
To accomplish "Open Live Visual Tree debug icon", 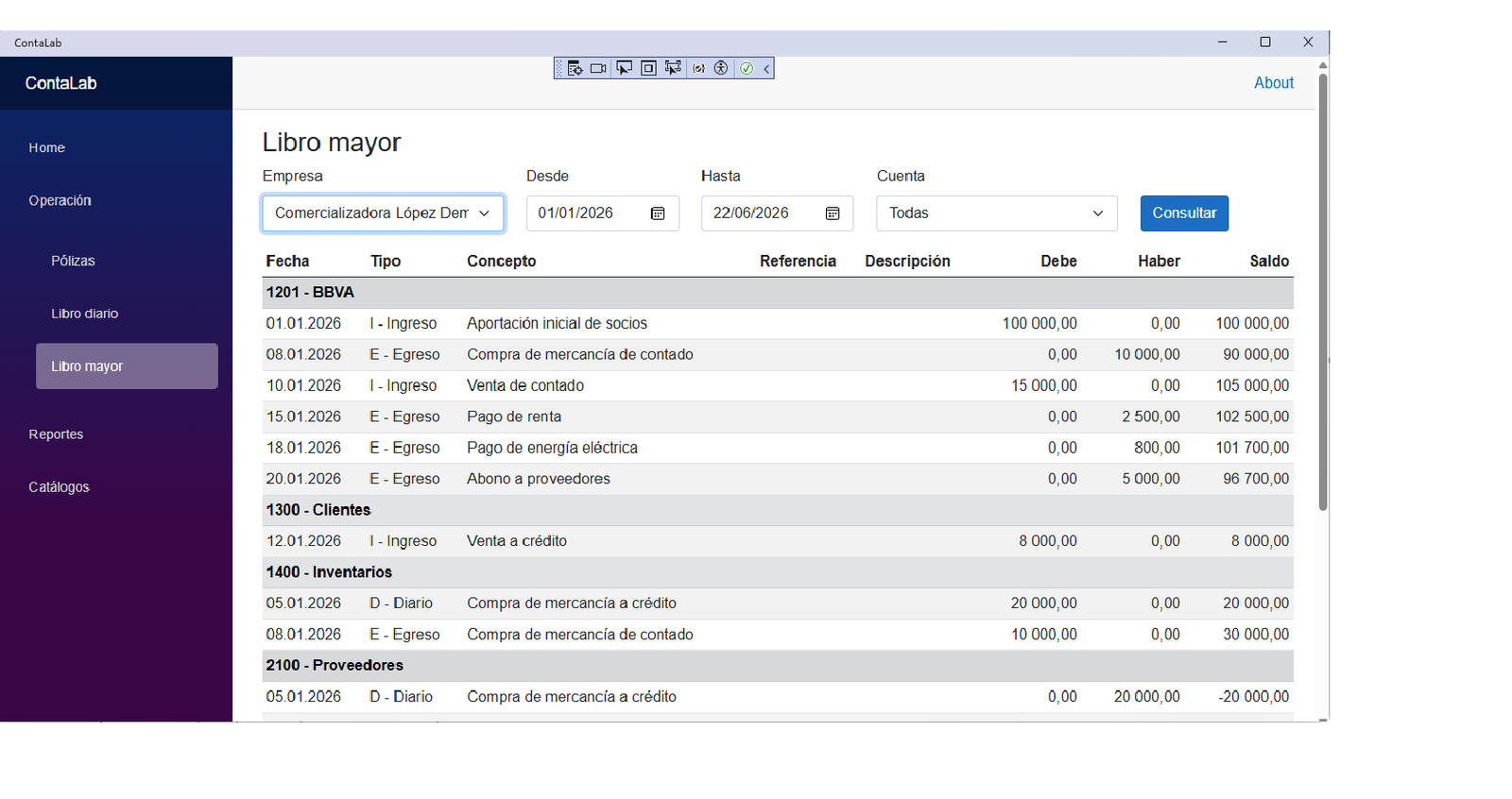I will coord(575,68).
